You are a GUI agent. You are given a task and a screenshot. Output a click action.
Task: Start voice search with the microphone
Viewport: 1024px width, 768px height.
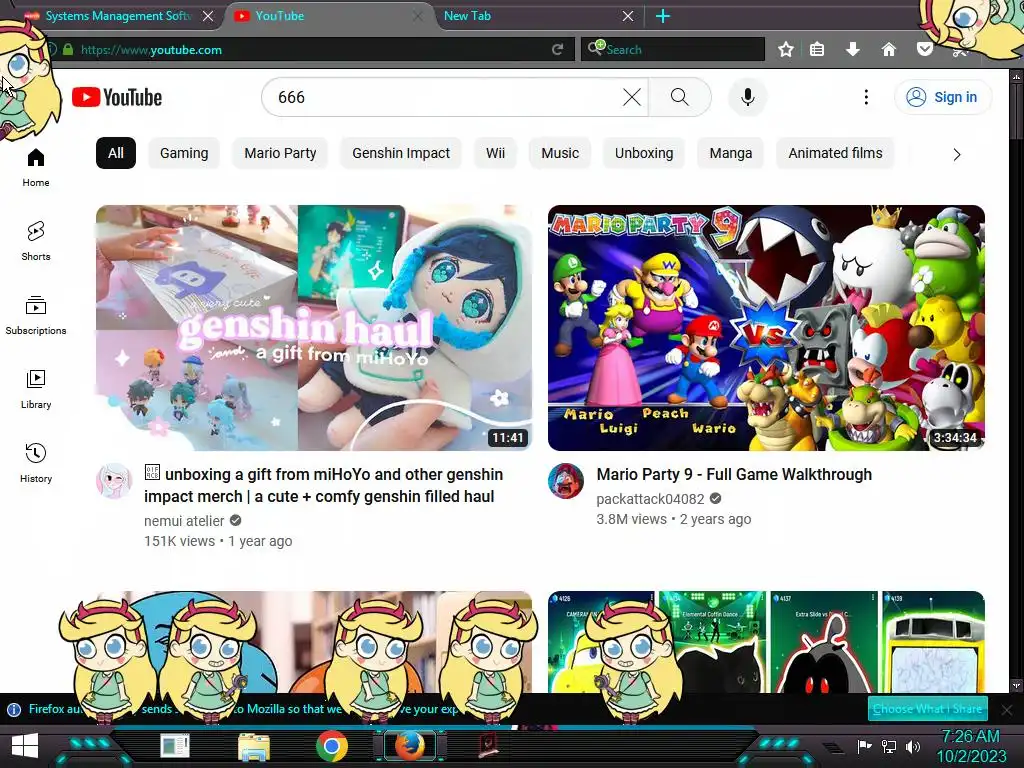coord(747,97)
